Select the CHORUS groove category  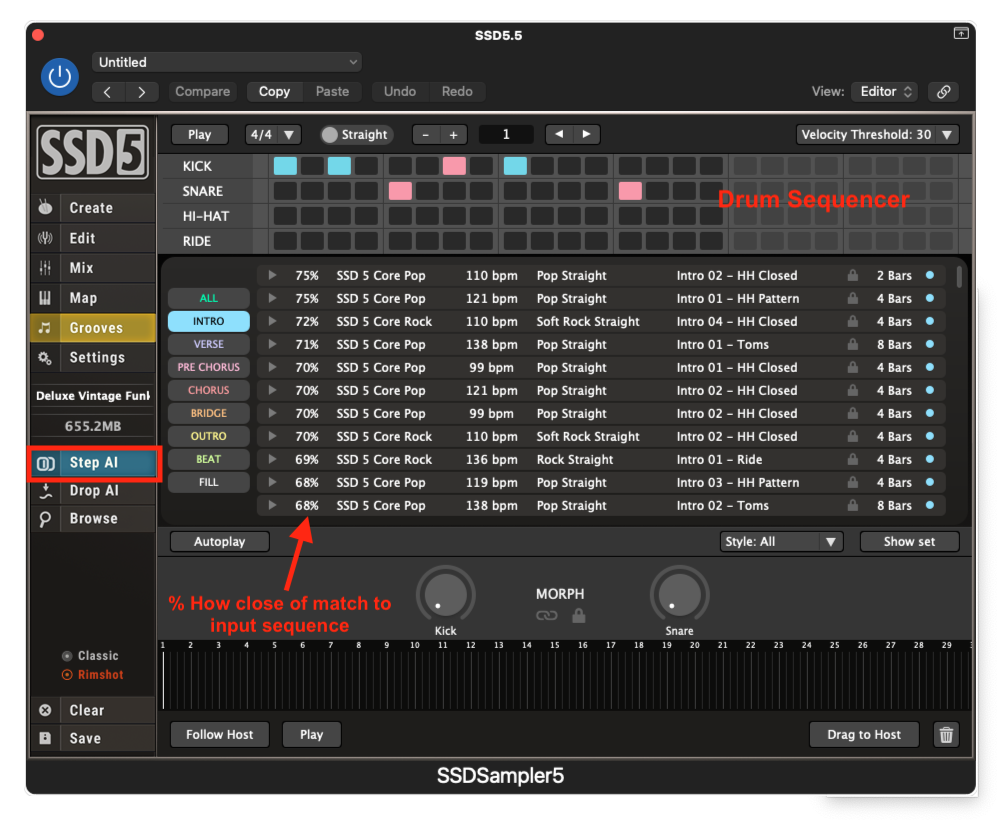pyautogui.click(x=209, y=390)
